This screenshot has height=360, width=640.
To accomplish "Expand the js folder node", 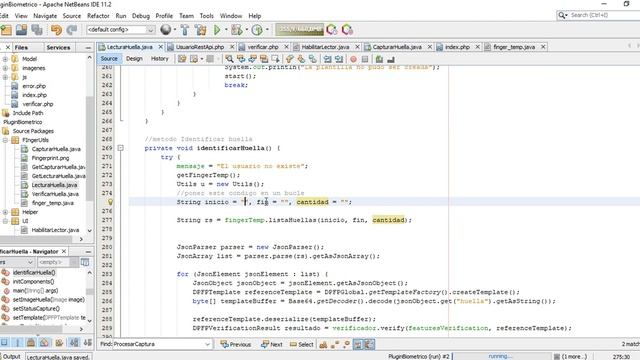I will 5,77.
